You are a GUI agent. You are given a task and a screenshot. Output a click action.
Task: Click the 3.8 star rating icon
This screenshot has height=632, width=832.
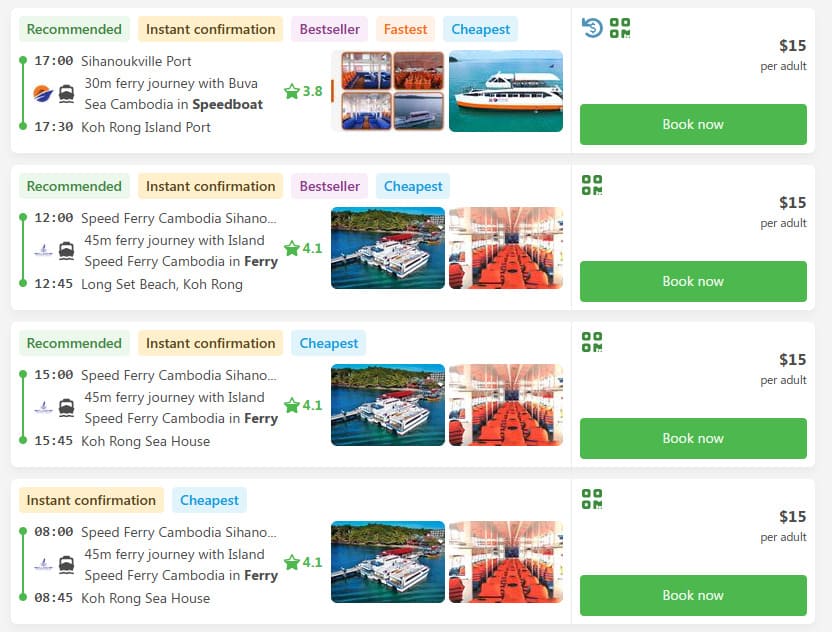(292, 91)
